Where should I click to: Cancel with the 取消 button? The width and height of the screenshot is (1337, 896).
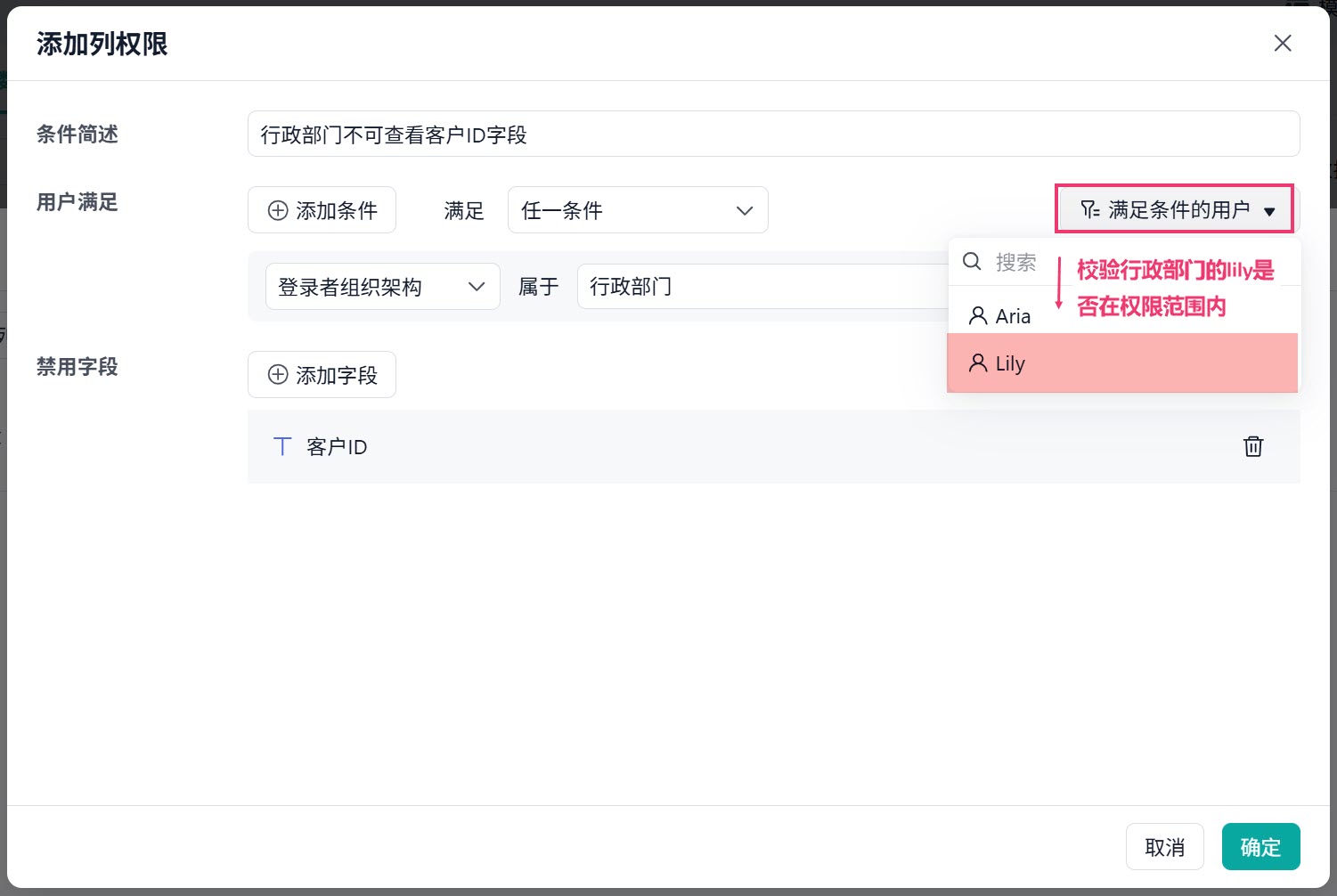[1164, 847]
